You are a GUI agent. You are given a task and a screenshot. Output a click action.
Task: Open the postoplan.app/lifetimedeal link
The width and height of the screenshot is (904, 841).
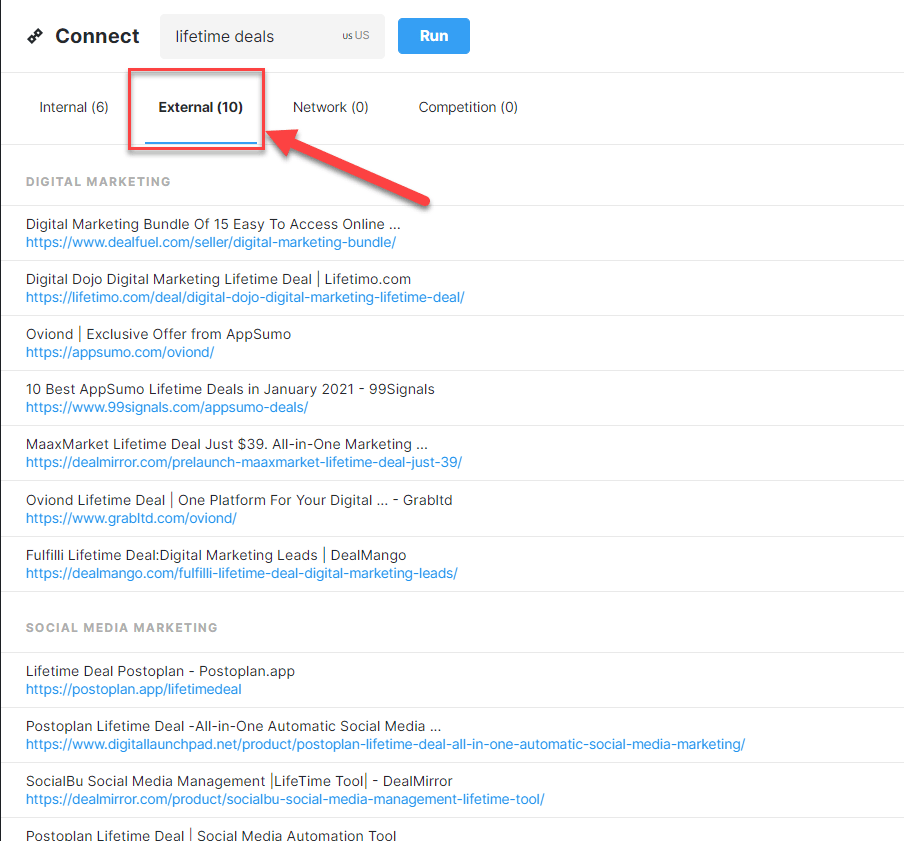[134, 689]
